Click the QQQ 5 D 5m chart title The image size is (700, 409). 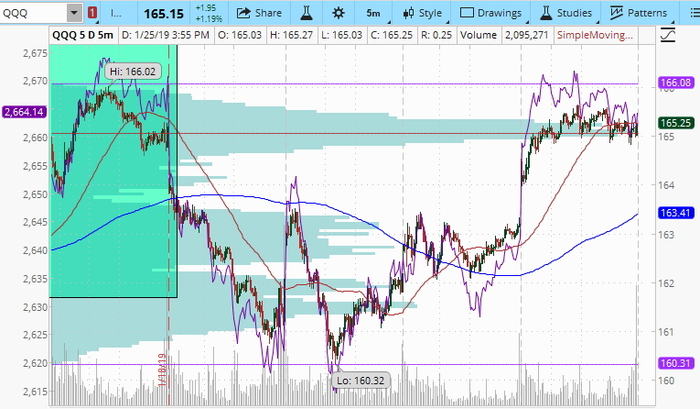83,35
